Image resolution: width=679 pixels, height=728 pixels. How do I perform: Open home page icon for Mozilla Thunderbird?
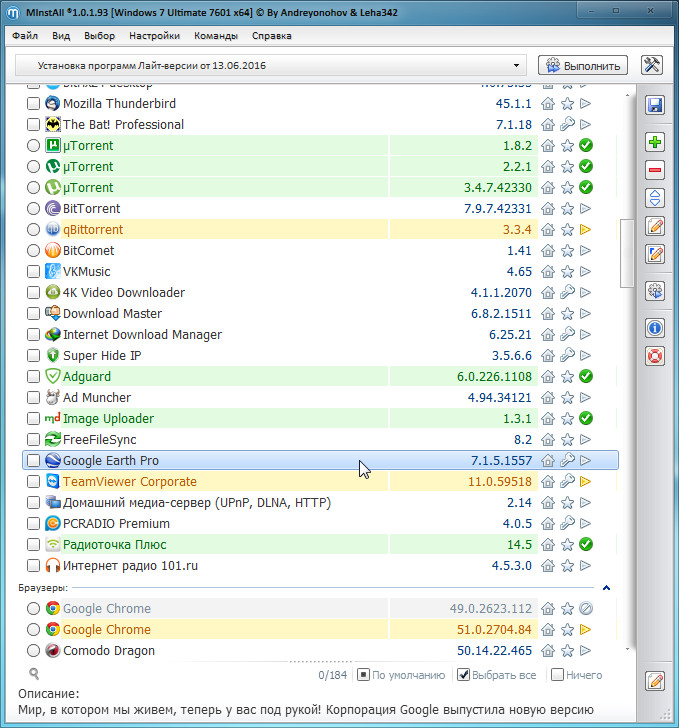[548, 104]
